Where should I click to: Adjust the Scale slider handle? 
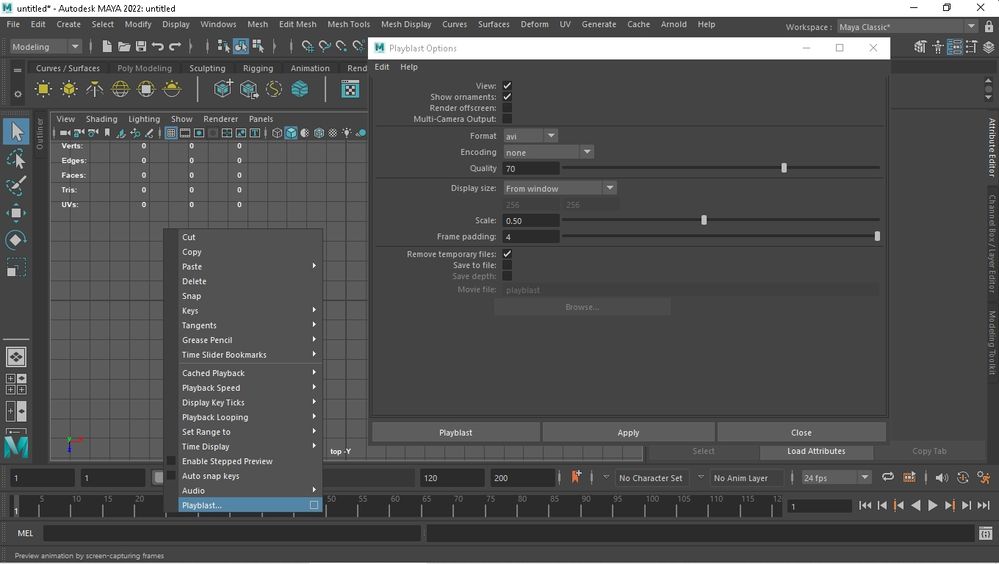pos(704,220)
